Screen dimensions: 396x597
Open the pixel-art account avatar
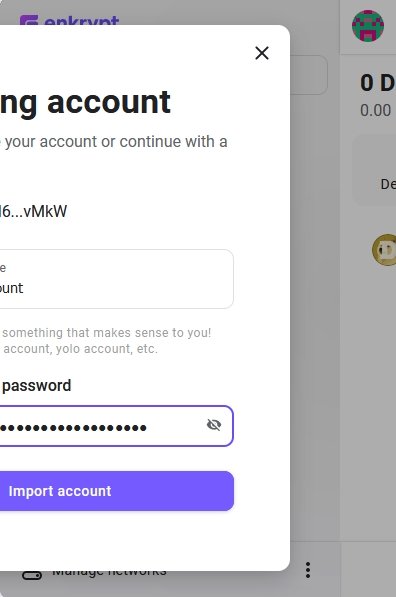(x=368, y=26)
